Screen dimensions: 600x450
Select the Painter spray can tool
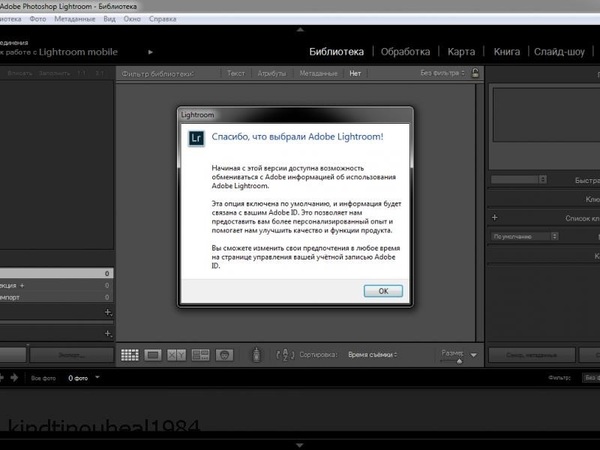[256, 355]
